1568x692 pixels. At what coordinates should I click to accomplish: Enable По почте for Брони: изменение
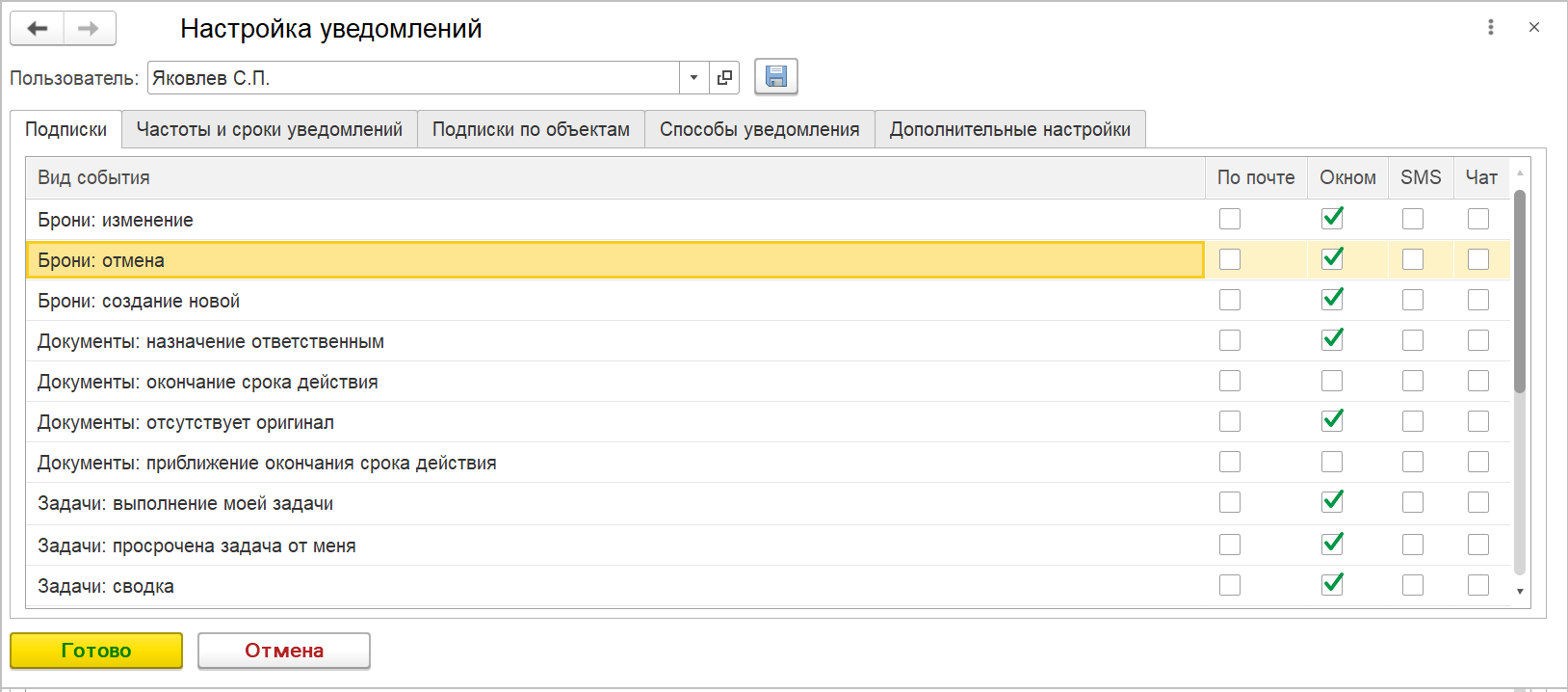point(1230,220)
